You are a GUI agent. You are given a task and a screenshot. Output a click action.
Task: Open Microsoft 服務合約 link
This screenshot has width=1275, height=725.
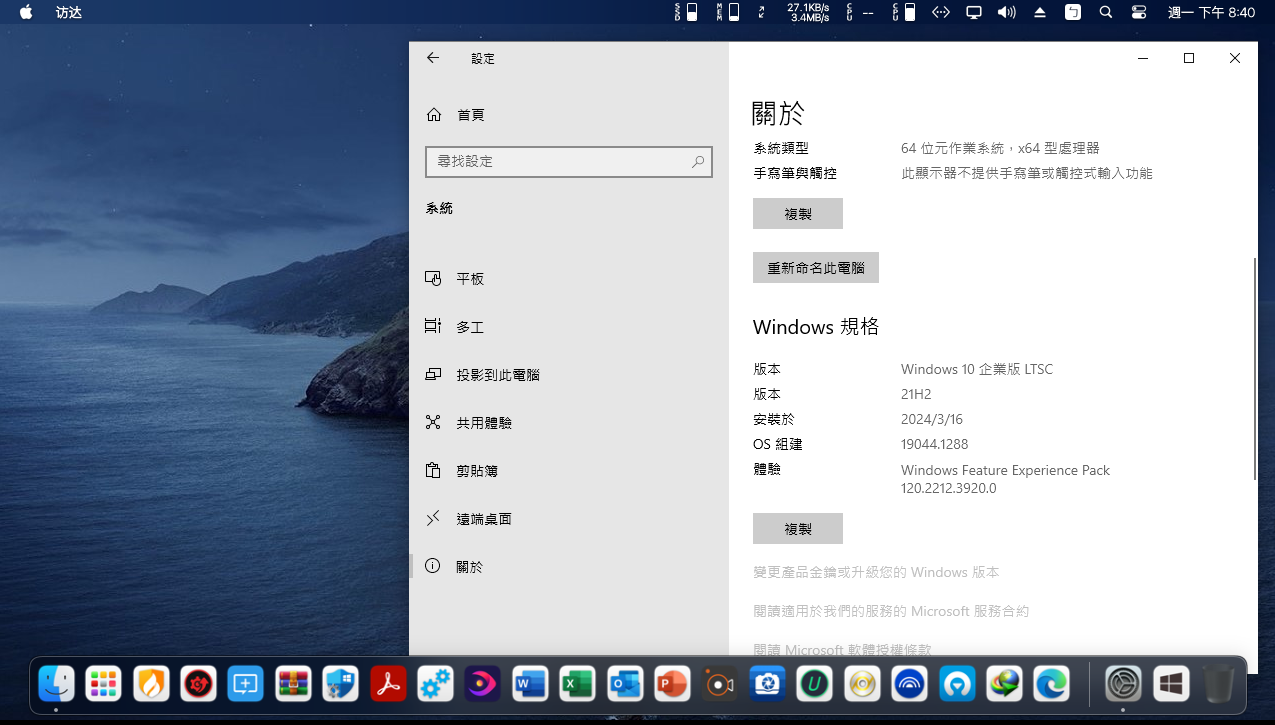coord(891,611)
